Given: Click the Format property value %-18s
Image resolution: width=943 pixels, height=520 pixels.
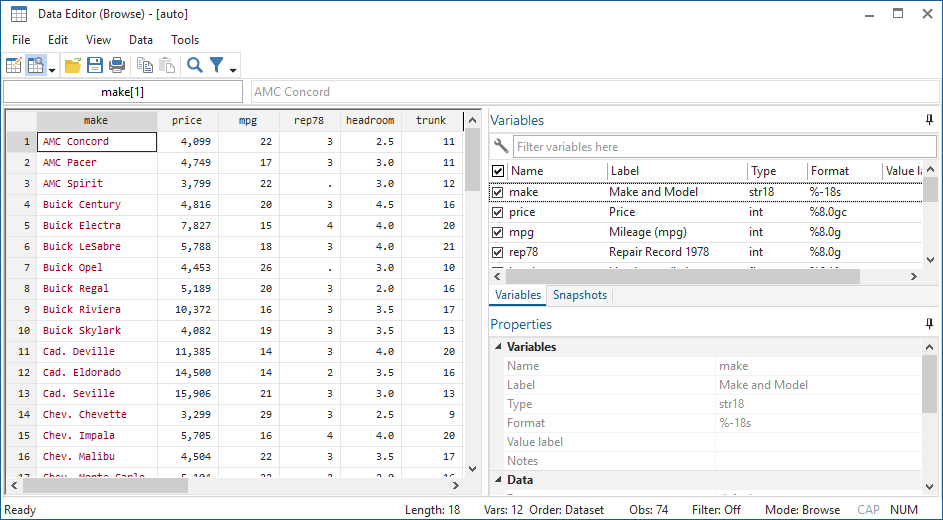Looking at the screenshot, I should pos(818,423).
